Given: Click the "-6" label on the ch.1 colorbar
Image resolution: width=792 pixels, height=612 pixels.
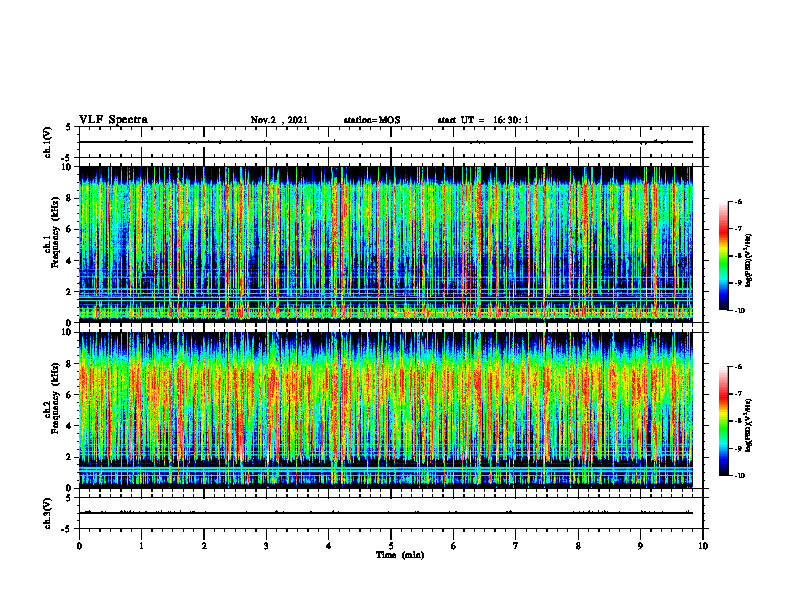Looking at the screenshot, I should pyautogui.click(x=739, y=201).
